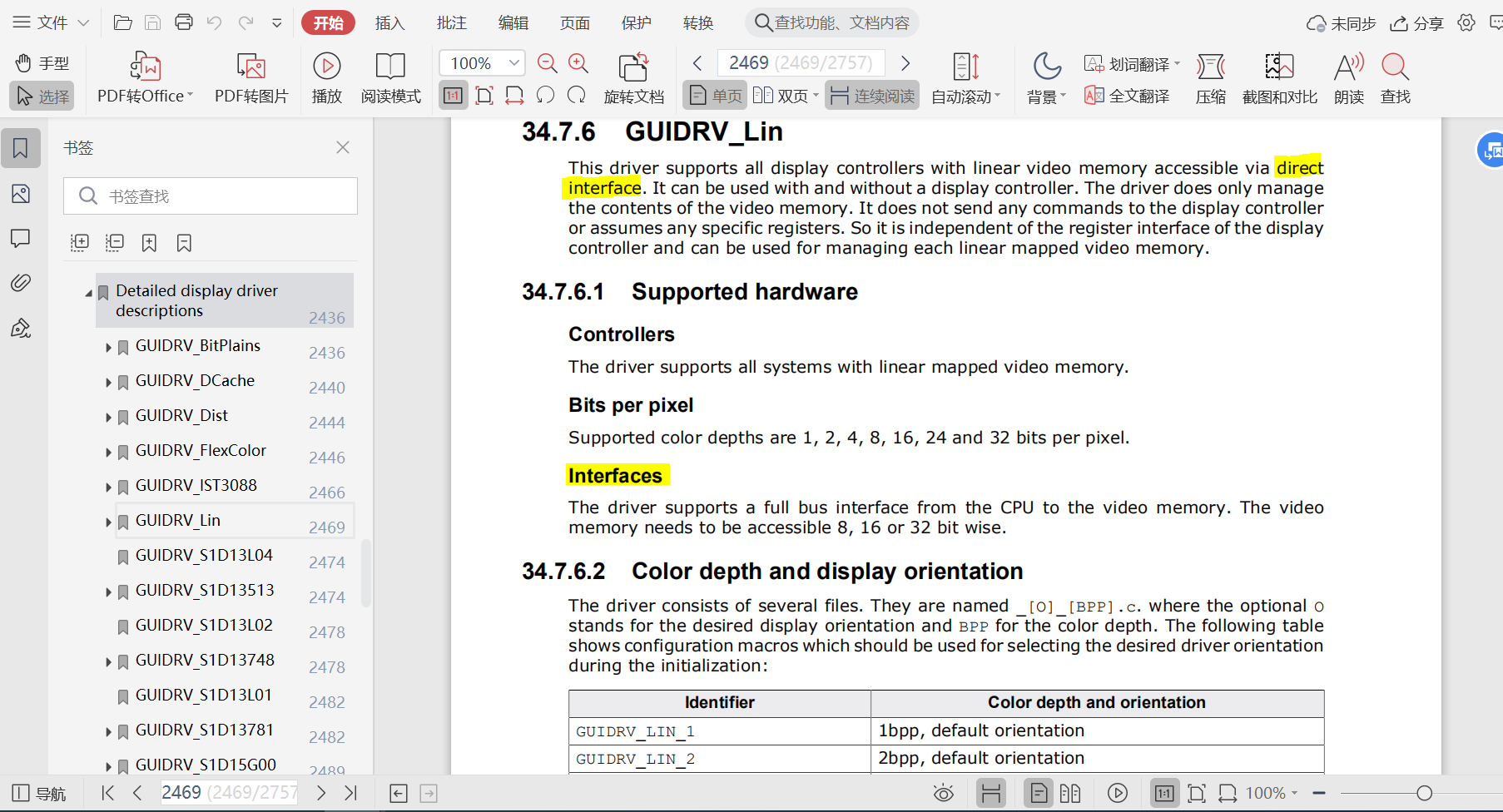Viewport: 1503px width, 812px height.
Task: Click the redo arrow icon
Action: pos(246,22)
